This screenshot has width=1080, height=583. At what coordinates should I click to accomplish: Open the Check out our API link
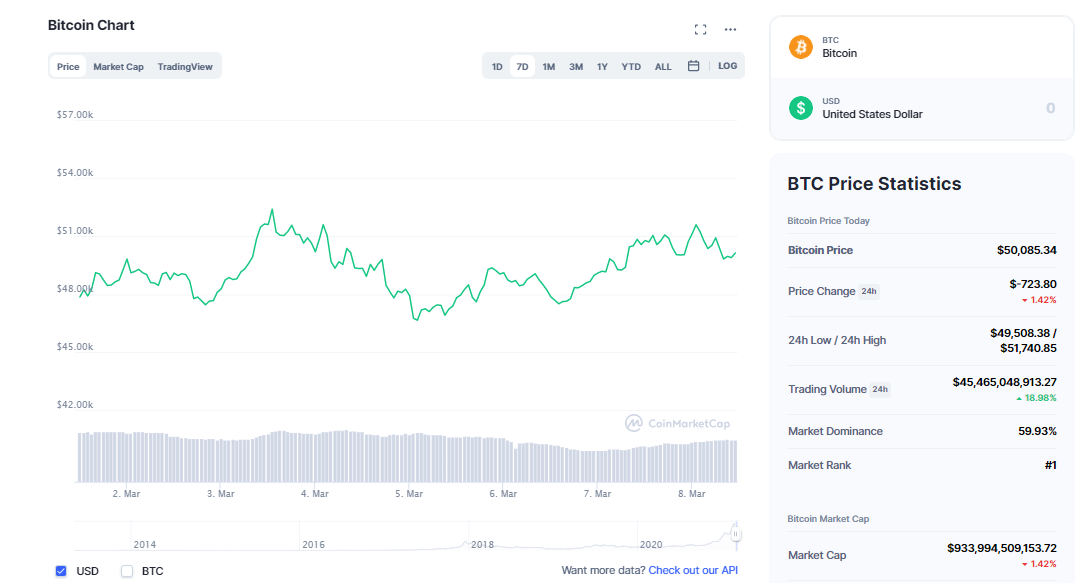pos(693,570)
